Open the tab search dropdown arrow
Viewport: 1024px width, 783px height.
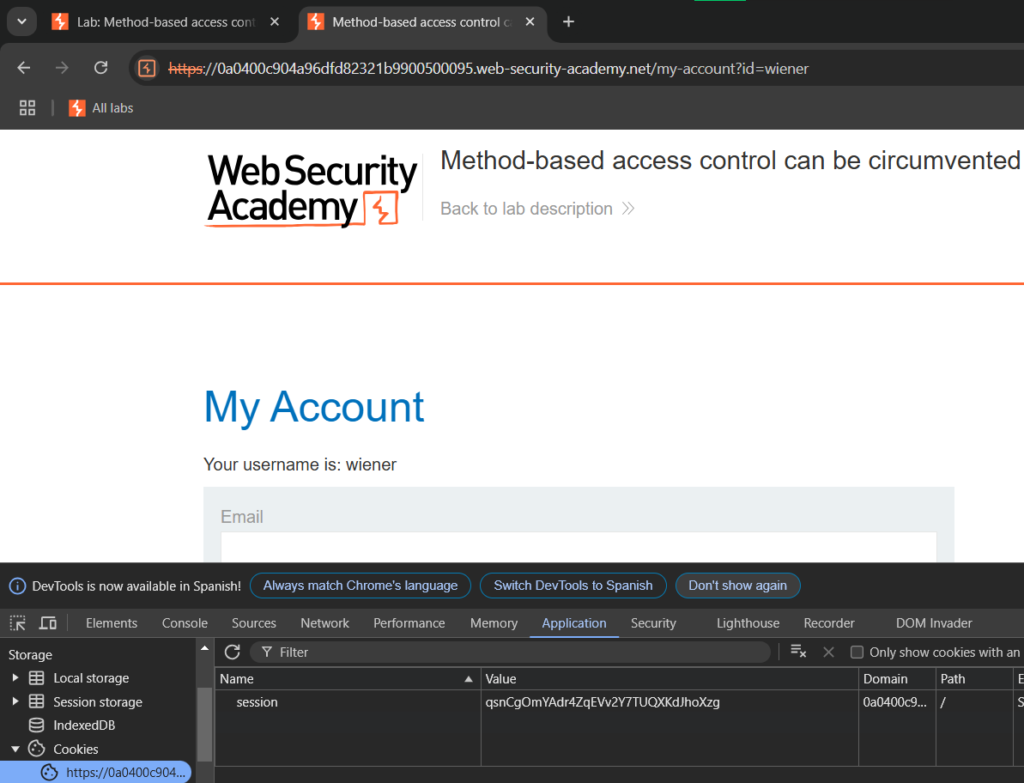[22, 22]
